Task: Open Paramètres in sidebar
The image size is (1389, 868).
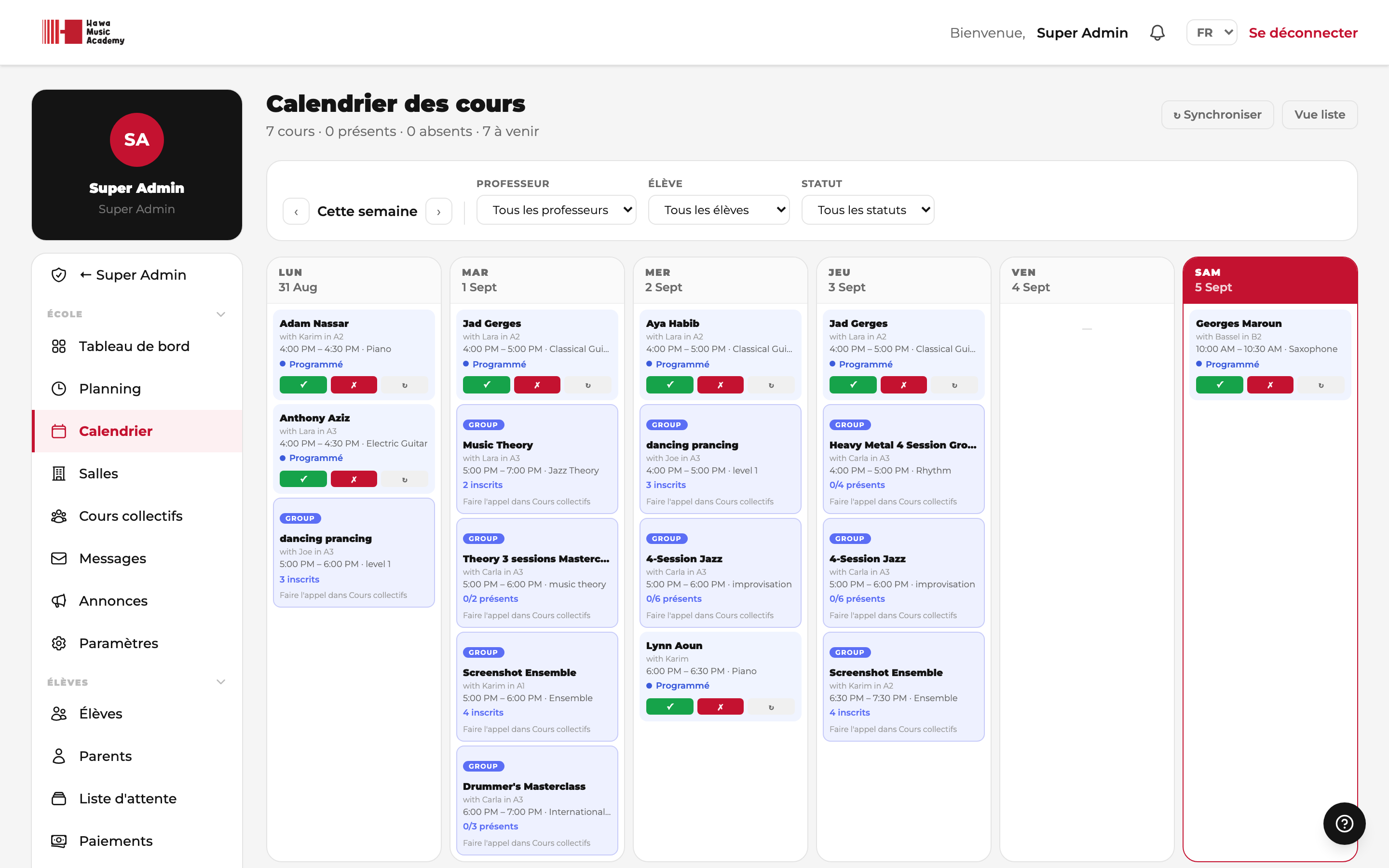Action: point(136,644)
